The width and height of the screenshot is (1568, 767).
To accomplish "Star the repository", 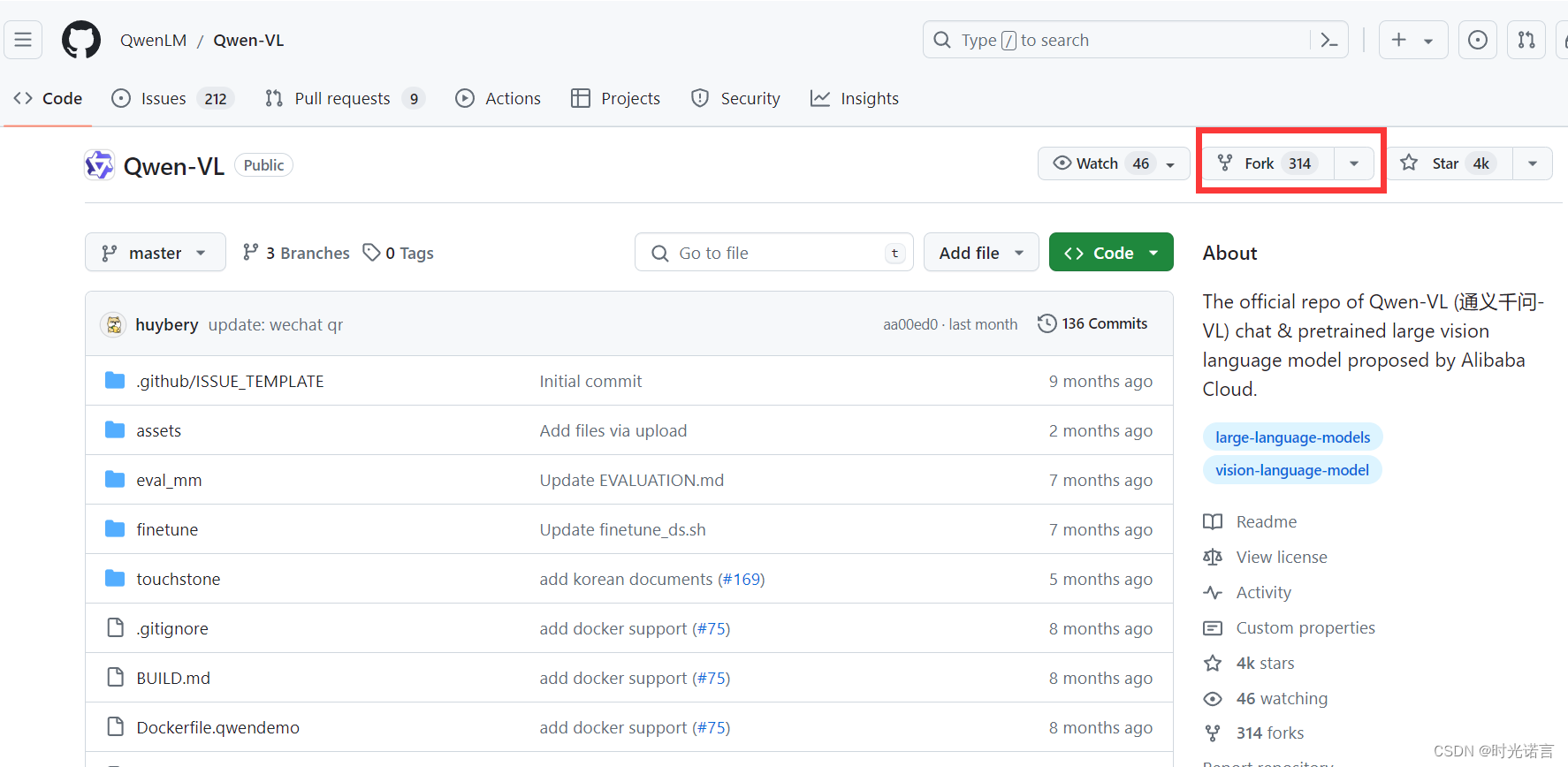I will (x=1450, y=163).
